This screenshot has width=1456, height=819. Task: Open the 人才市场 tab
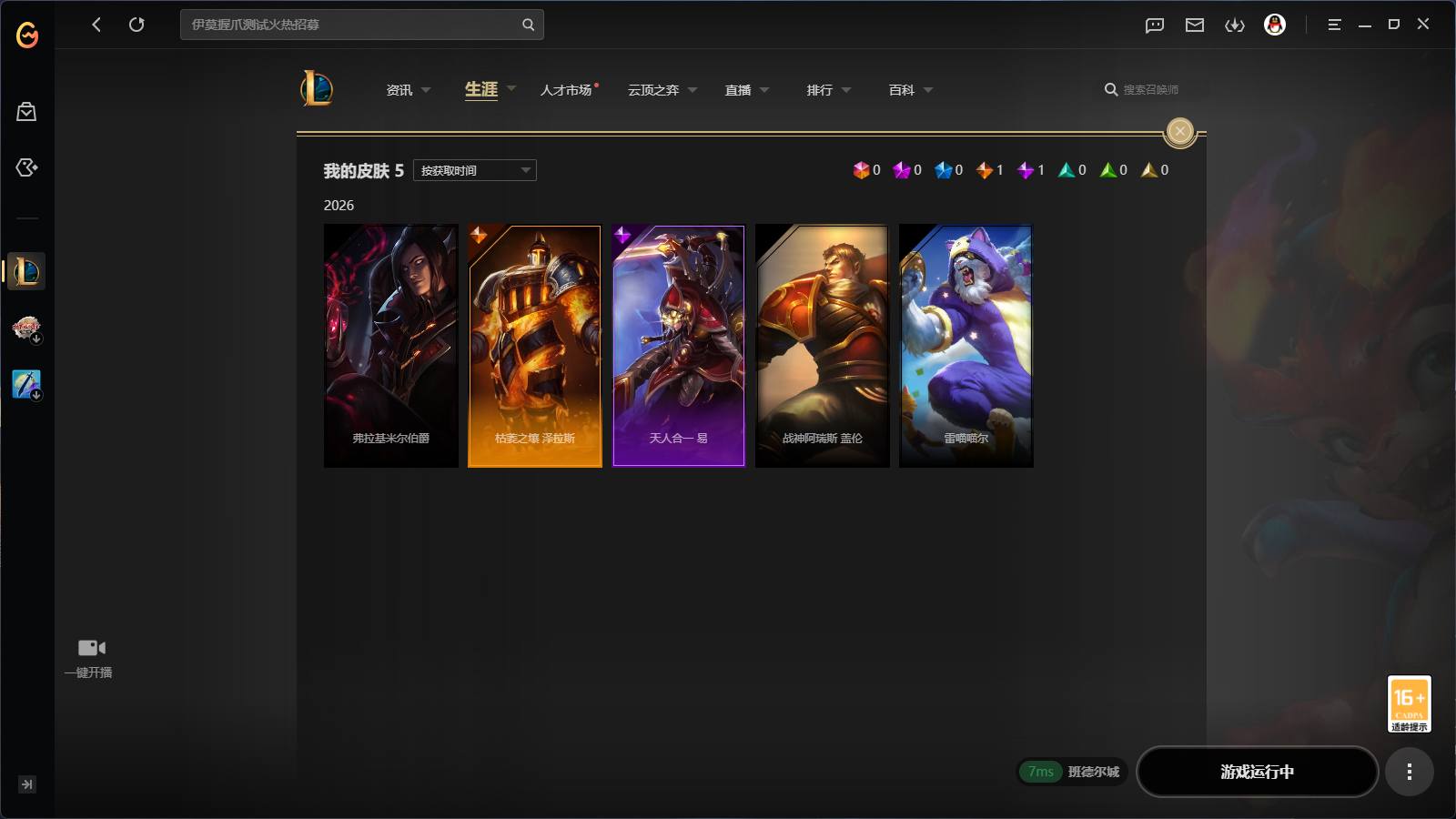(x=566, y=90)
